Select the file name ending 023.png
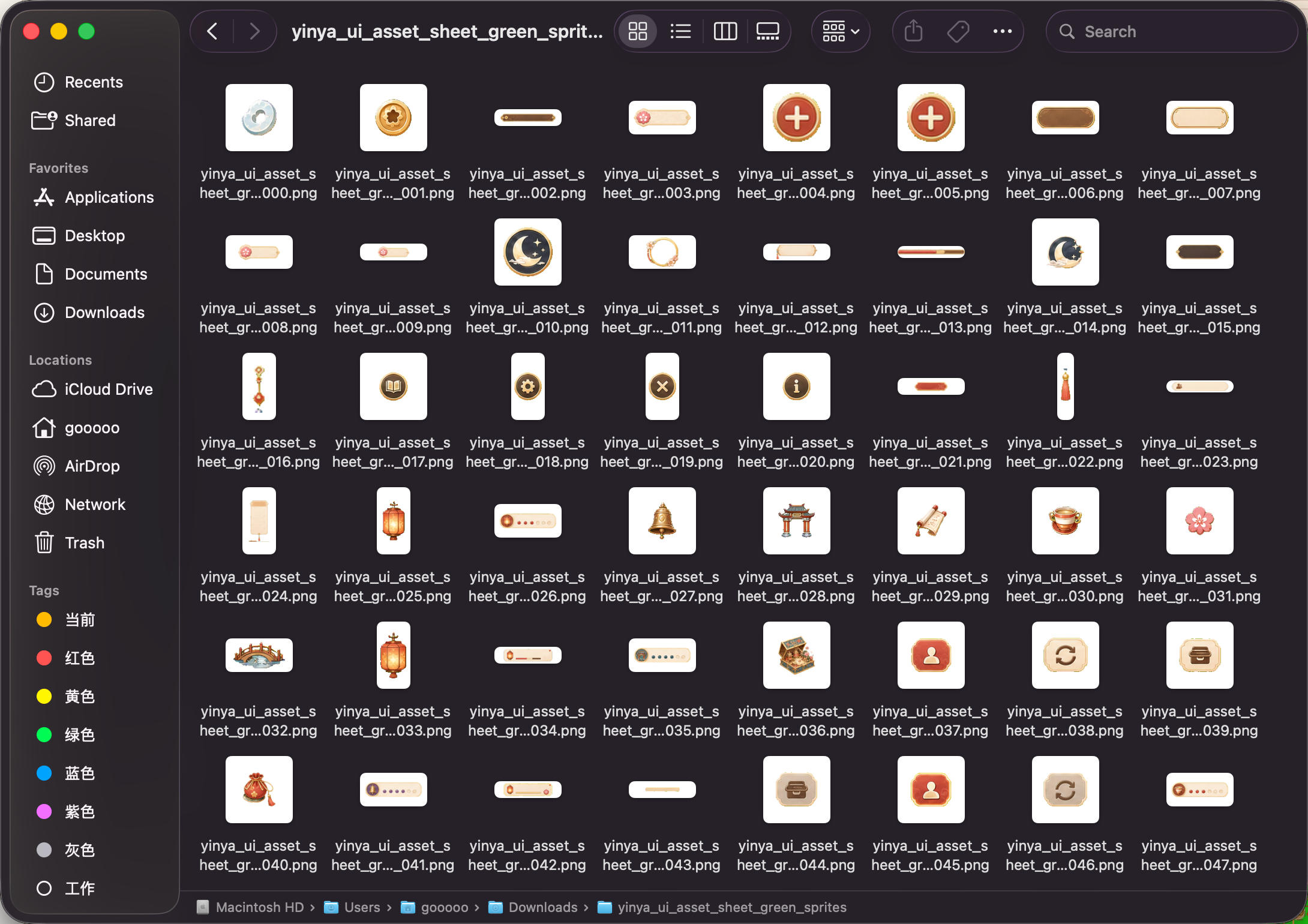Viewport: 1308px width, 924px height. point(1199,452)
